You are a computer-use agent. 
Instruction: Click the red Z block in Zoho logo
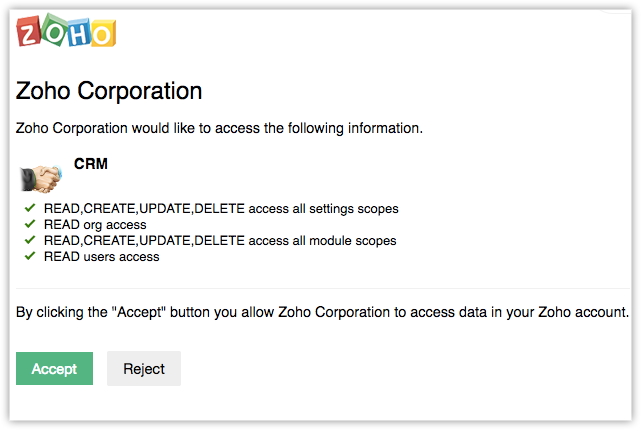(x=29, y=32)
